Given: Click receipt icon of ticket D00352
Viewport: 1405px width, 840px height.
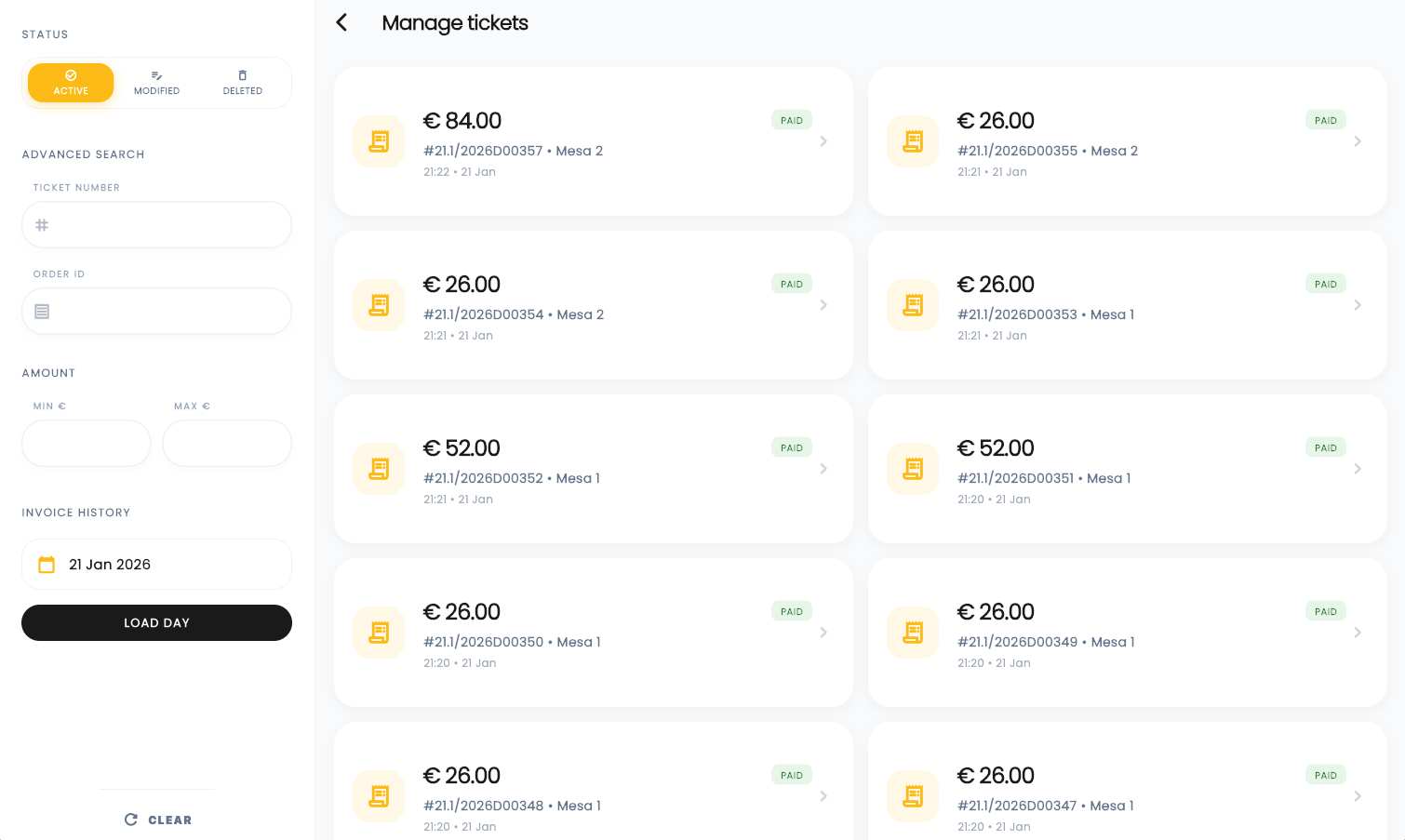Looking at the screenshot, I should click(x=379, y=469).
